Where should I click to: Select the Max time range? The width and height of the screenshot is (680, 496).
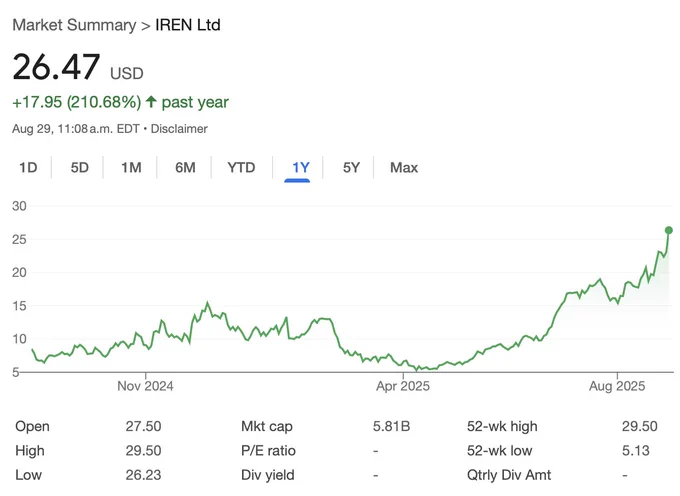click(x=404, y=167)
